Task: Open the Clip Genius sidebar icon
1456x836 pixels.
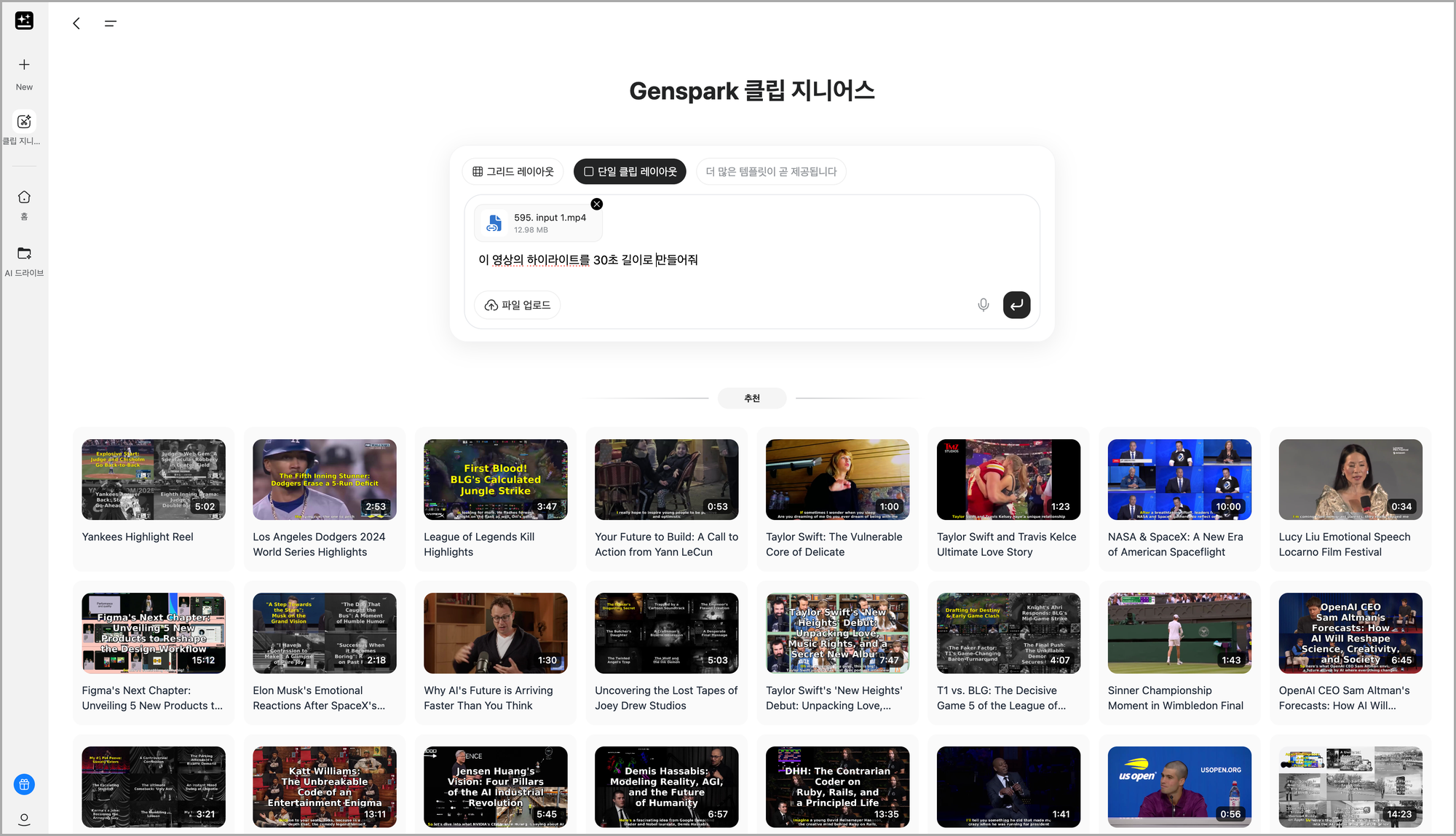Action: tap(24, 121)
